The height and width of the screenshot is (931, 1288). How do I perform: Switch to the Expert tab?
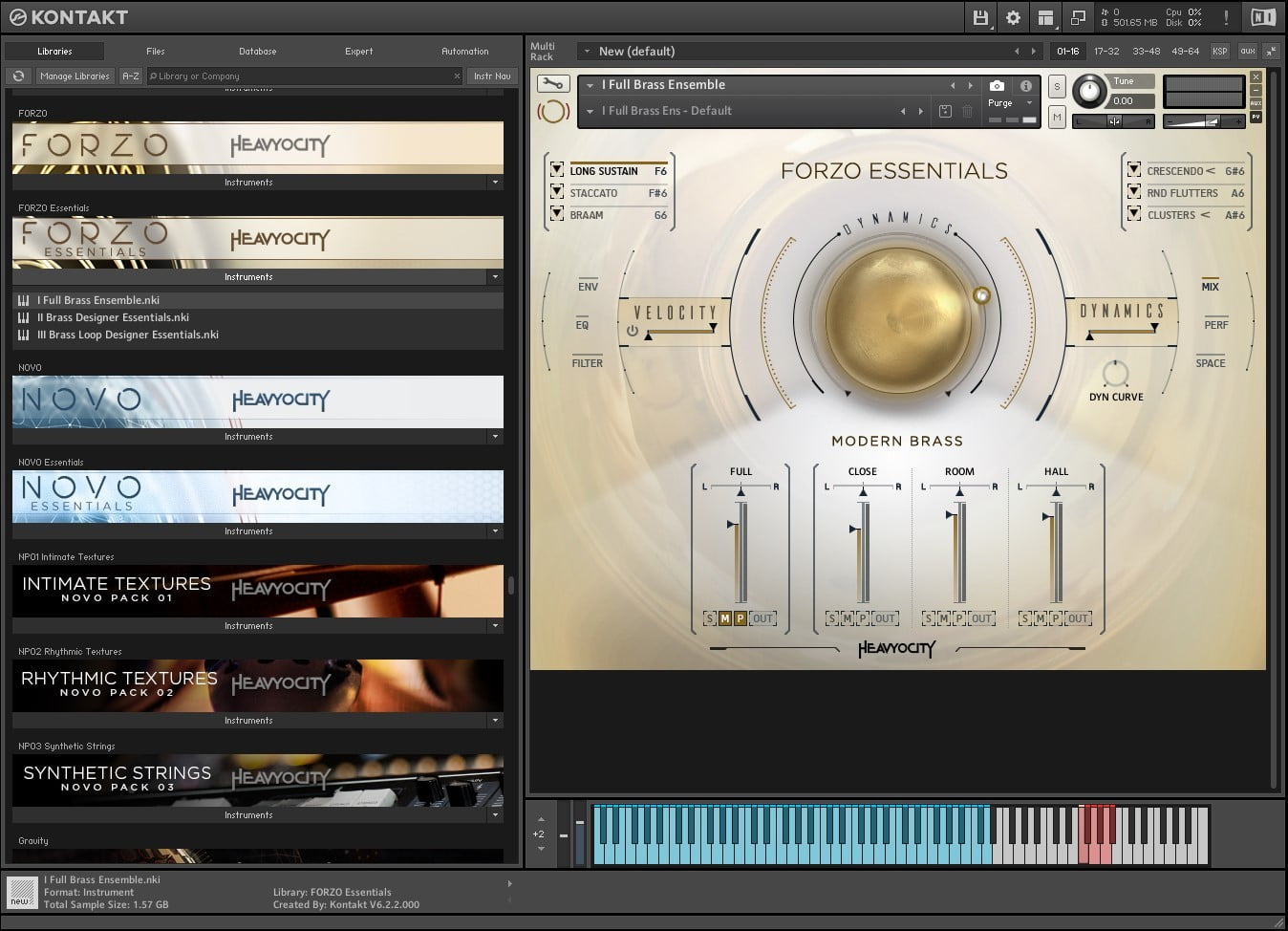click(359, 52)
